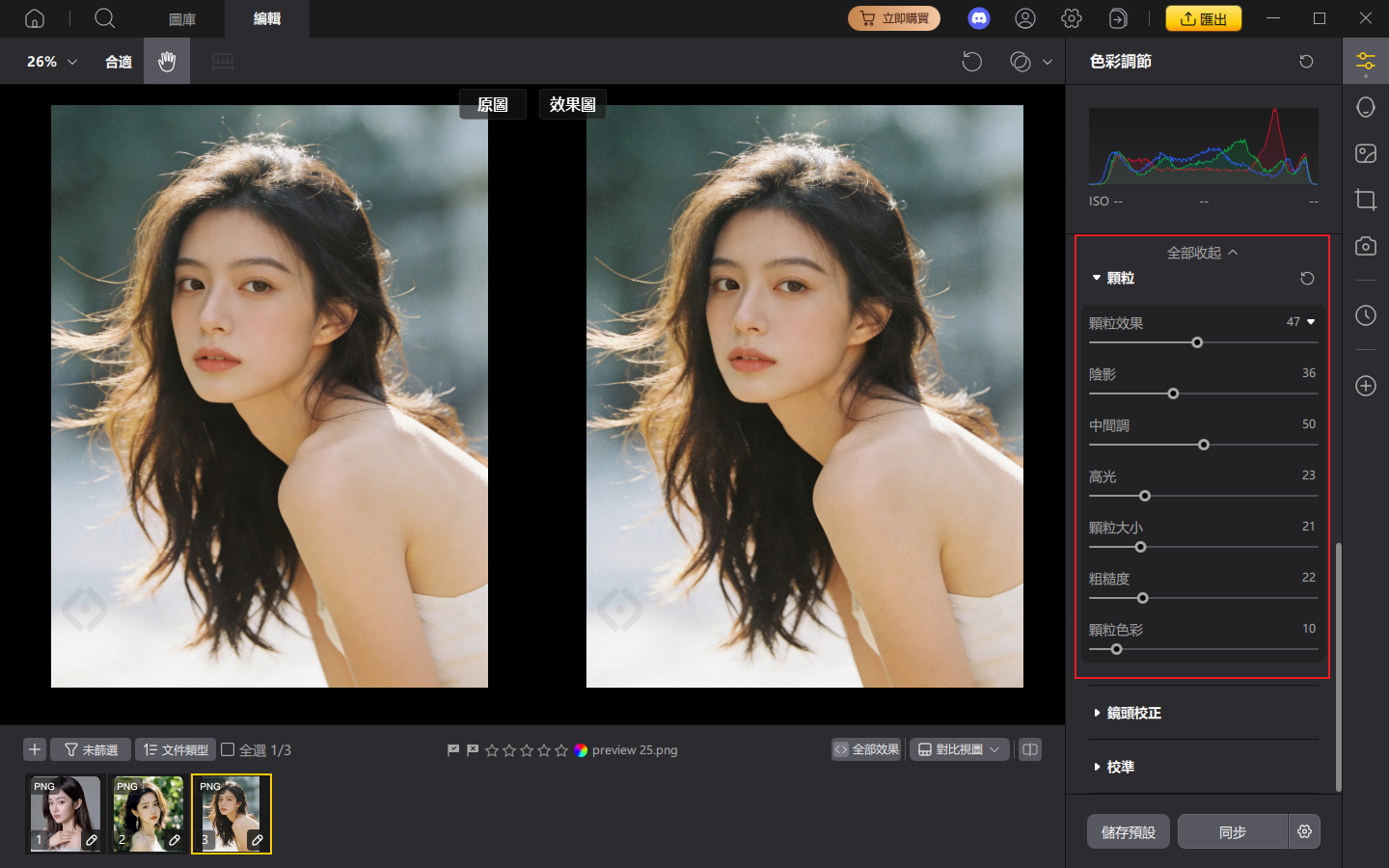Switch to the 圖庫 library tab
Image resolution: width=1389 pixels, height=868 pixels.
(181, 18)
